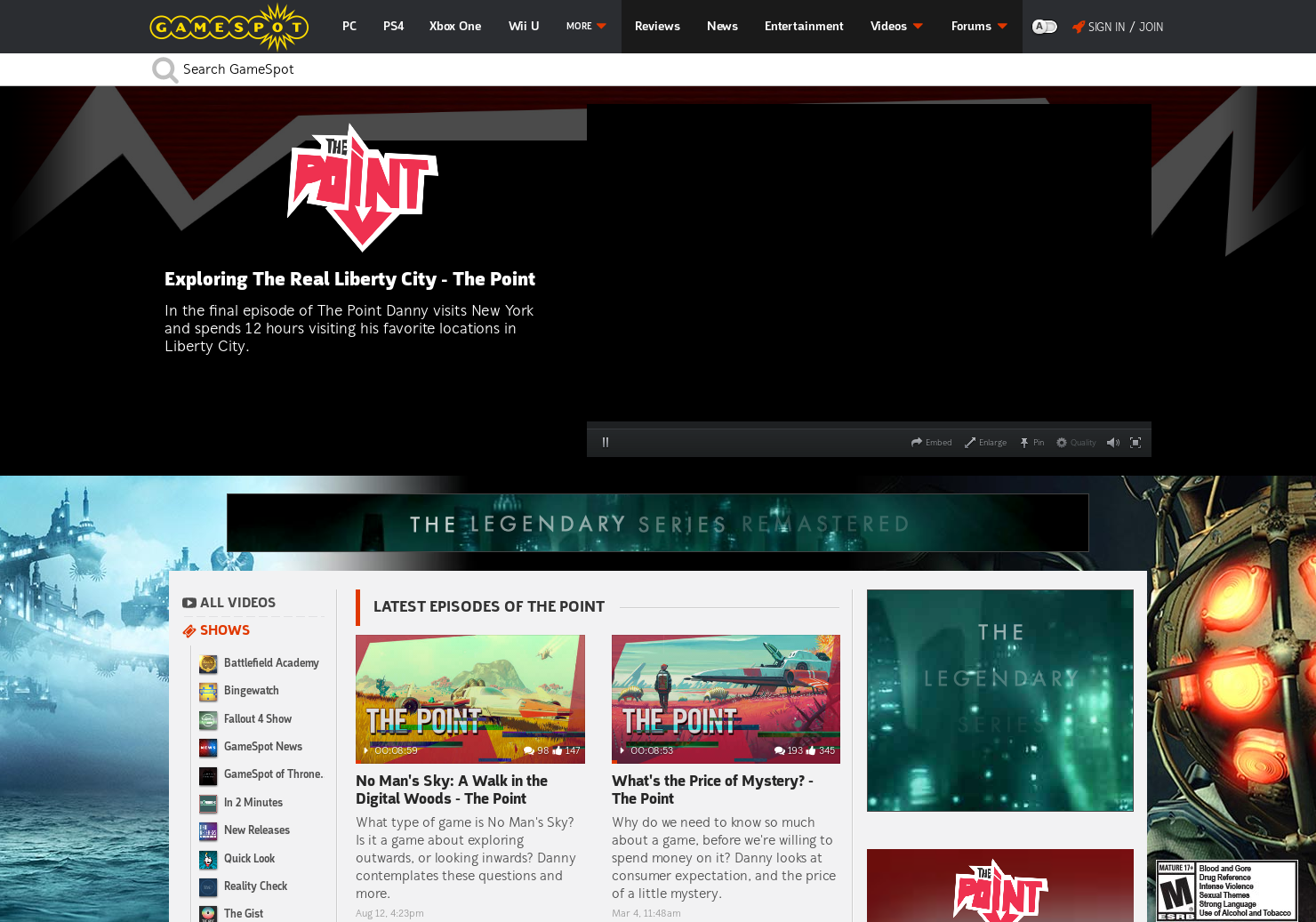Image resolution: width=1316 pixels, height=922 pixels.
Task: Go to the PS4 navigation tab
Action: click(x=393, y=27)
